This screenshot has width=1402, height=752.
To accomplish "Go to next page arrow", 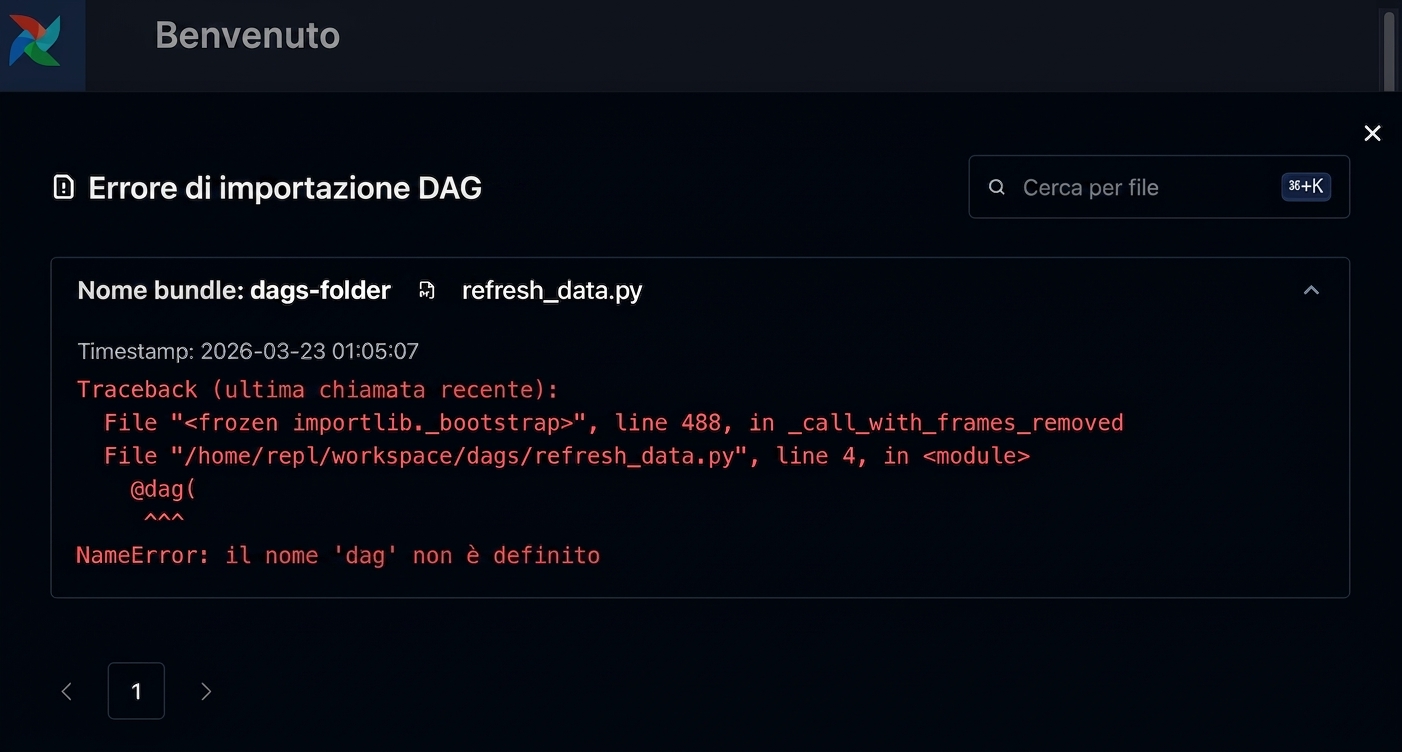I will click(206, 691).
